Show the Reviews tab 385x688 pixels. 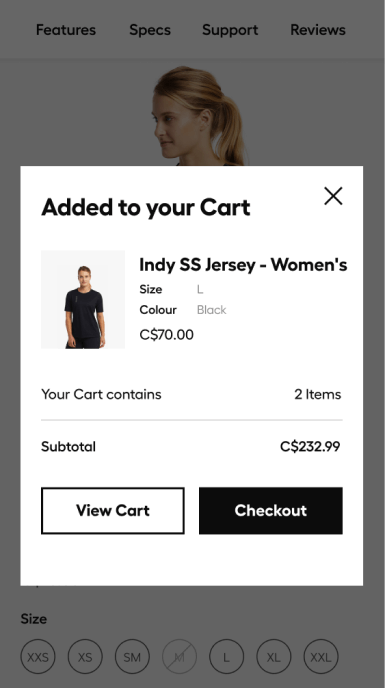tap(318, 30)
